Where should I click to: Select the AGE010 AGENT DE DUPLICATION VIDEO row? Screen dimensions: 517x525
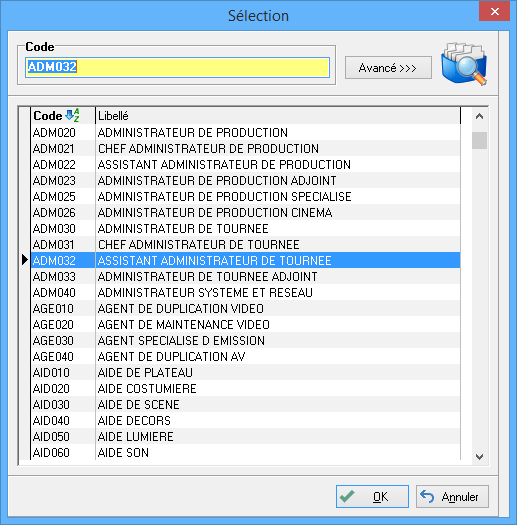tap(245, 308)
